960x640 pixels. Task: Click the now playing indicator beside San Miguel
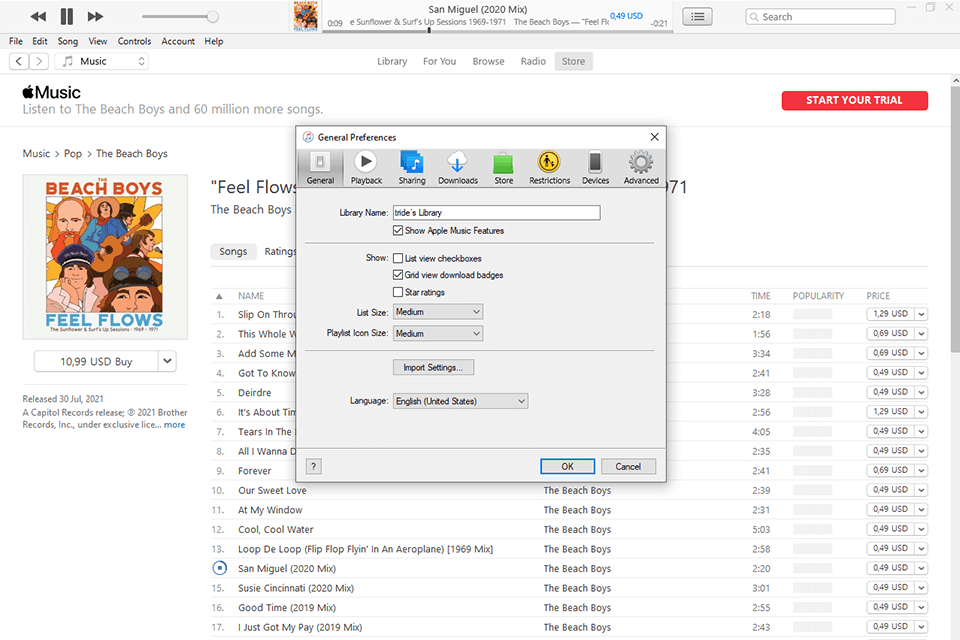[219, 568]
